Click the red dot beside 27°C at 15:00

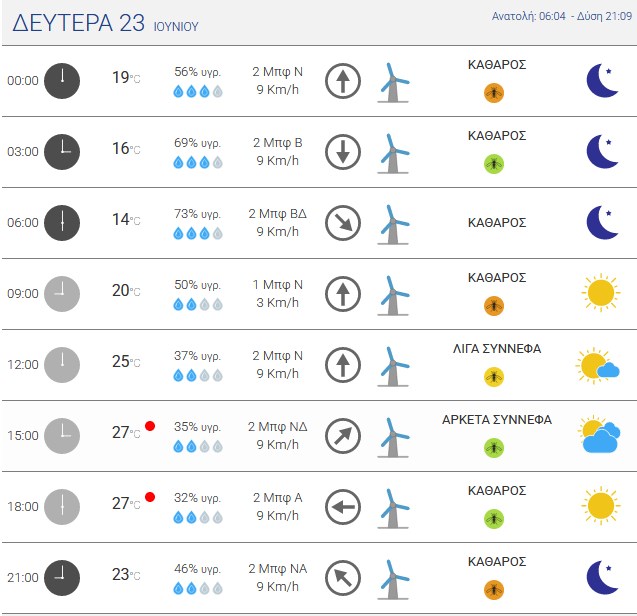pyautogui.click(x=150, y=426)
